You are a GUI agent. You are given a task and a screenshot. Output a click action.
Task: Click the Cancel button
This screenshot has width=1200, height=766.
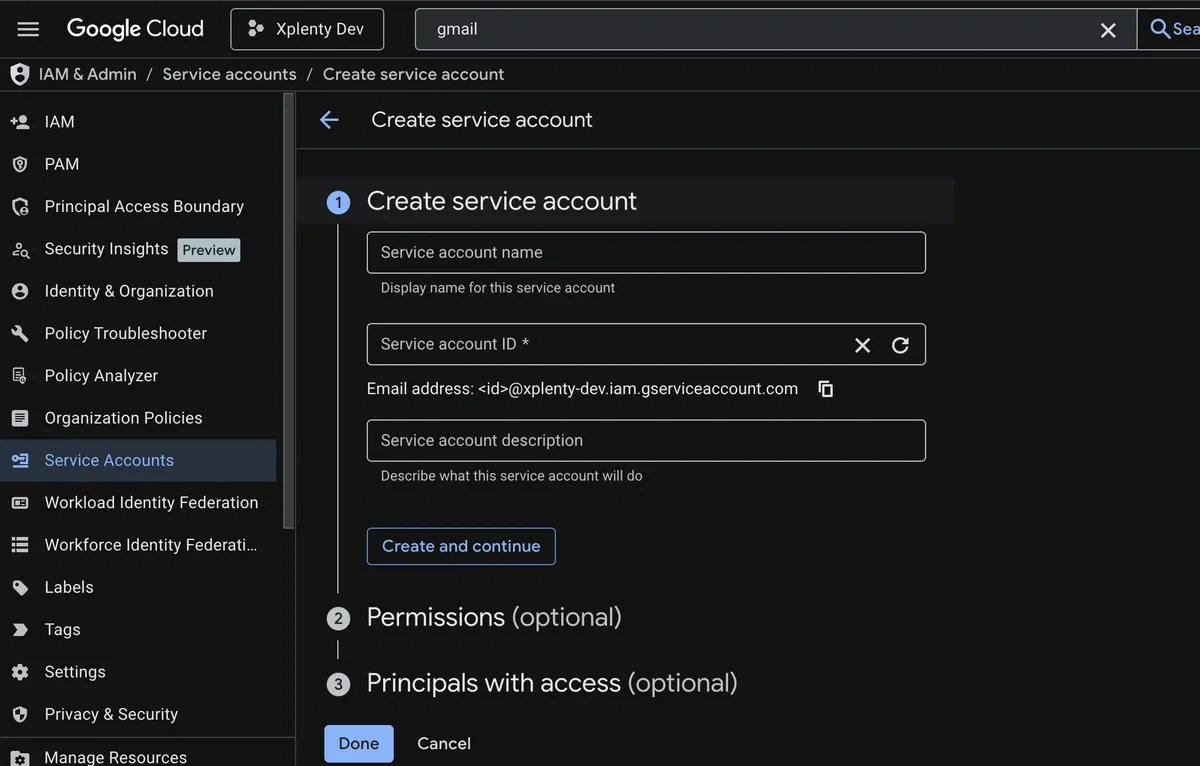[x=444, y=743]
